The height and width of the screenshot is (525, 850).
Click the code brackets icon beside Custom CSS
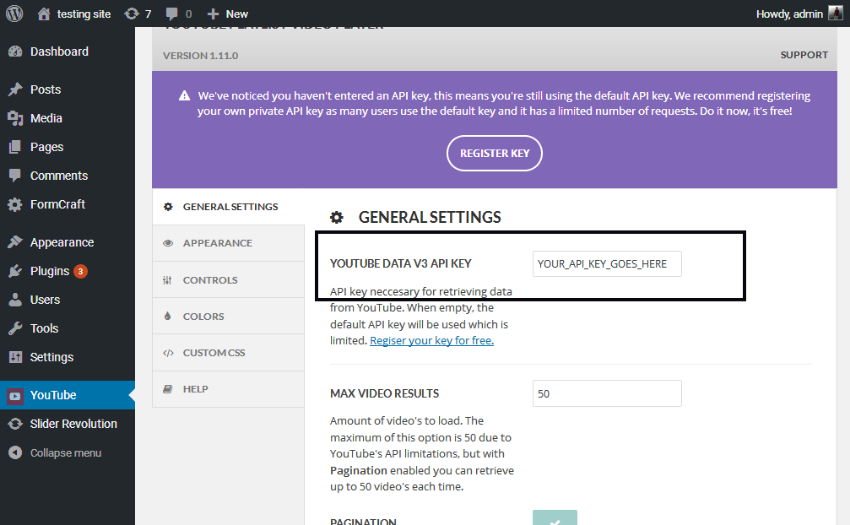[x=168, y=353]
